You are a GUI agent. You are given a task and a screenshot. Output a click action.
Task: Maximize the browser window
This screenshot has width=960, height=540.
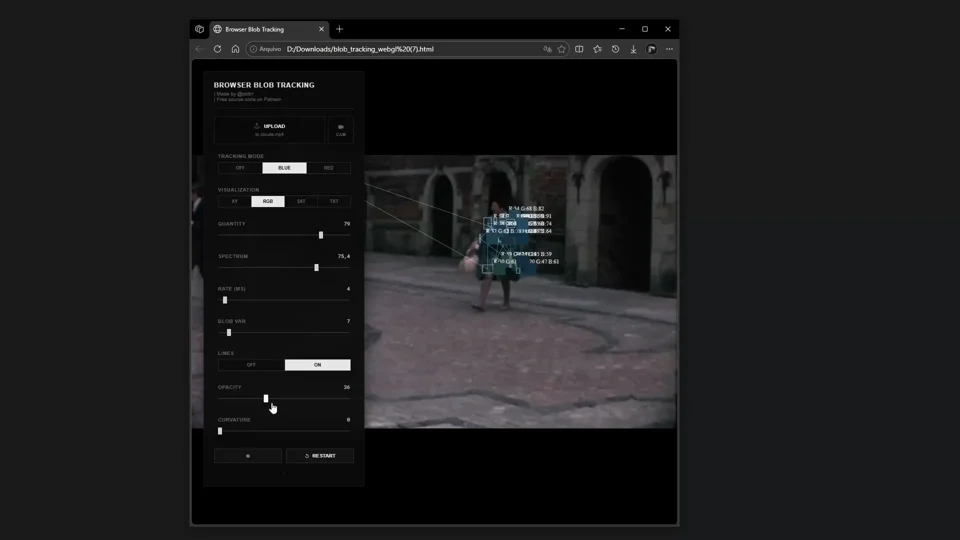[x=645, y=29]
